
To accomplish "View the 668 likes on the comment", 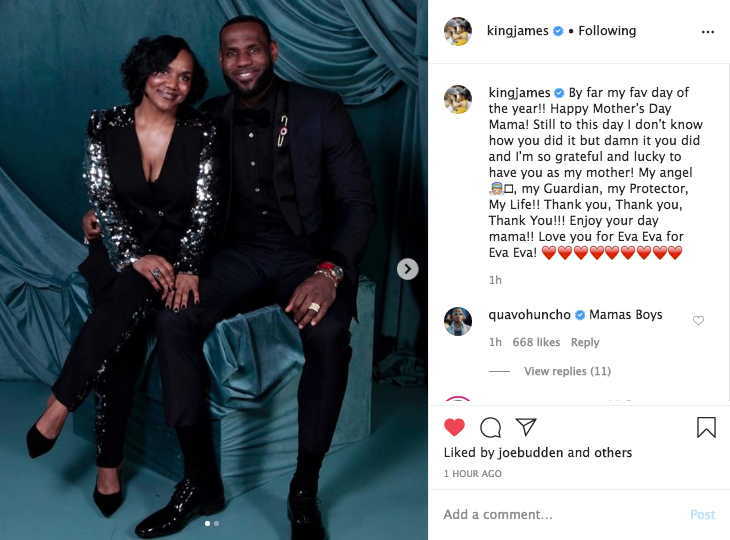I will click(x=536, y=342).
